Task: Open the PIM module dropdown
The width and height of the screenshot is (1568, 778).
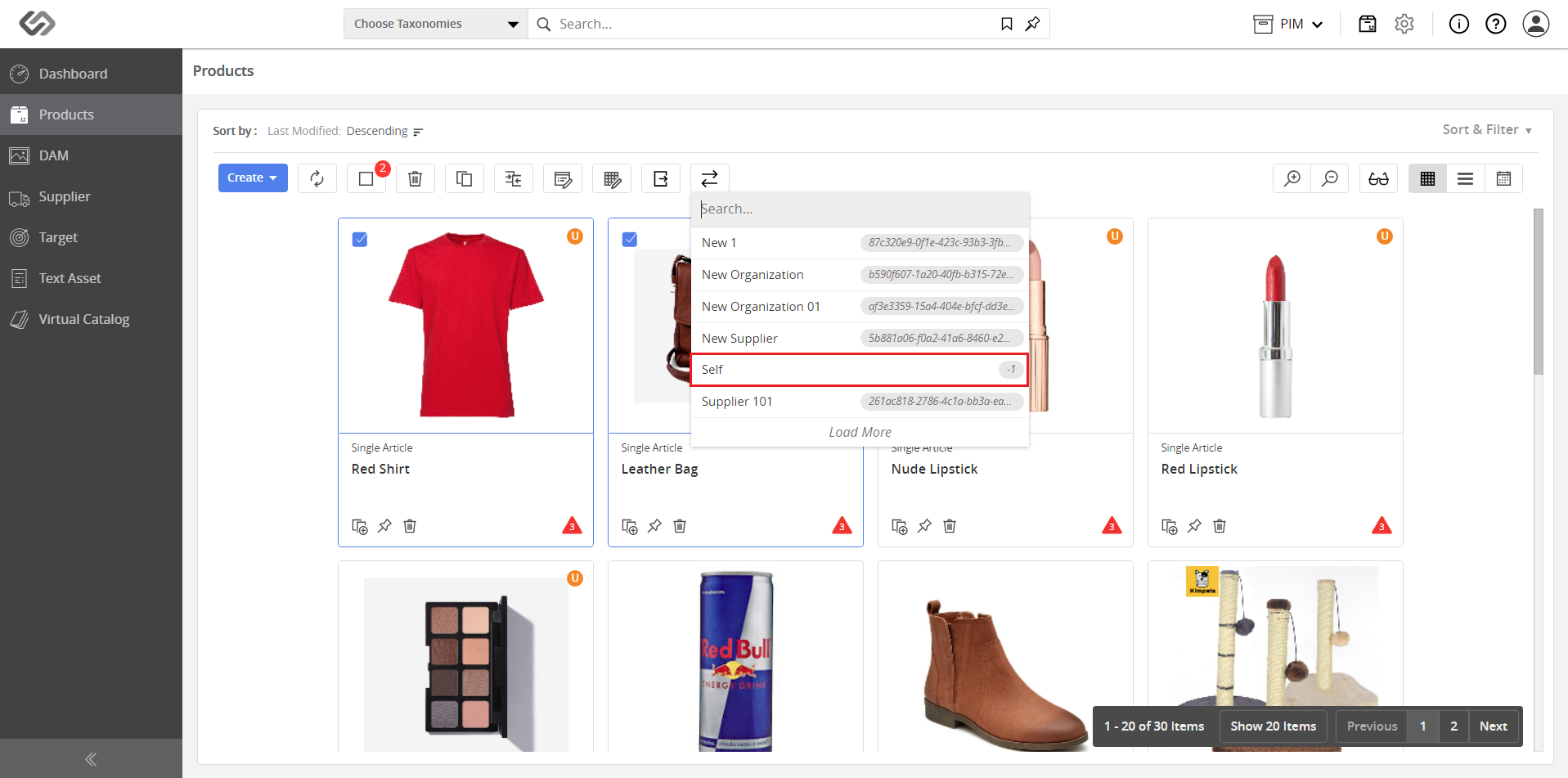Action: (x=1288, y=24)
